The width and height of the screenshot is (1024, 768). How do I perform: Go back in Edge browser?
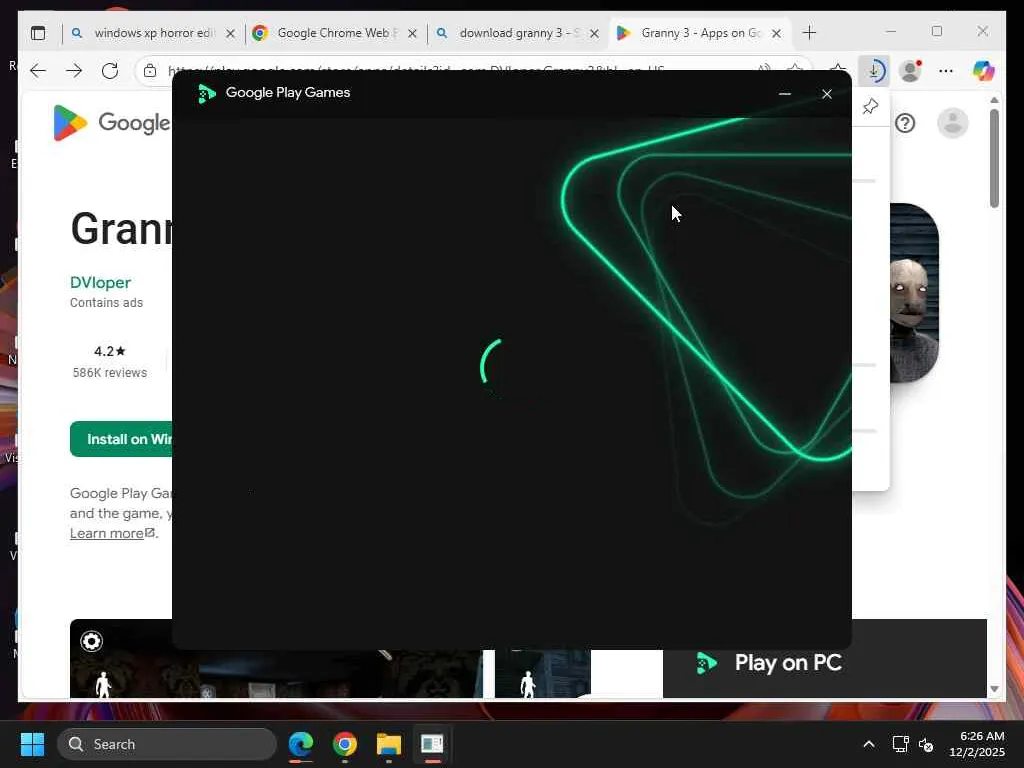[x=39, y=71]
